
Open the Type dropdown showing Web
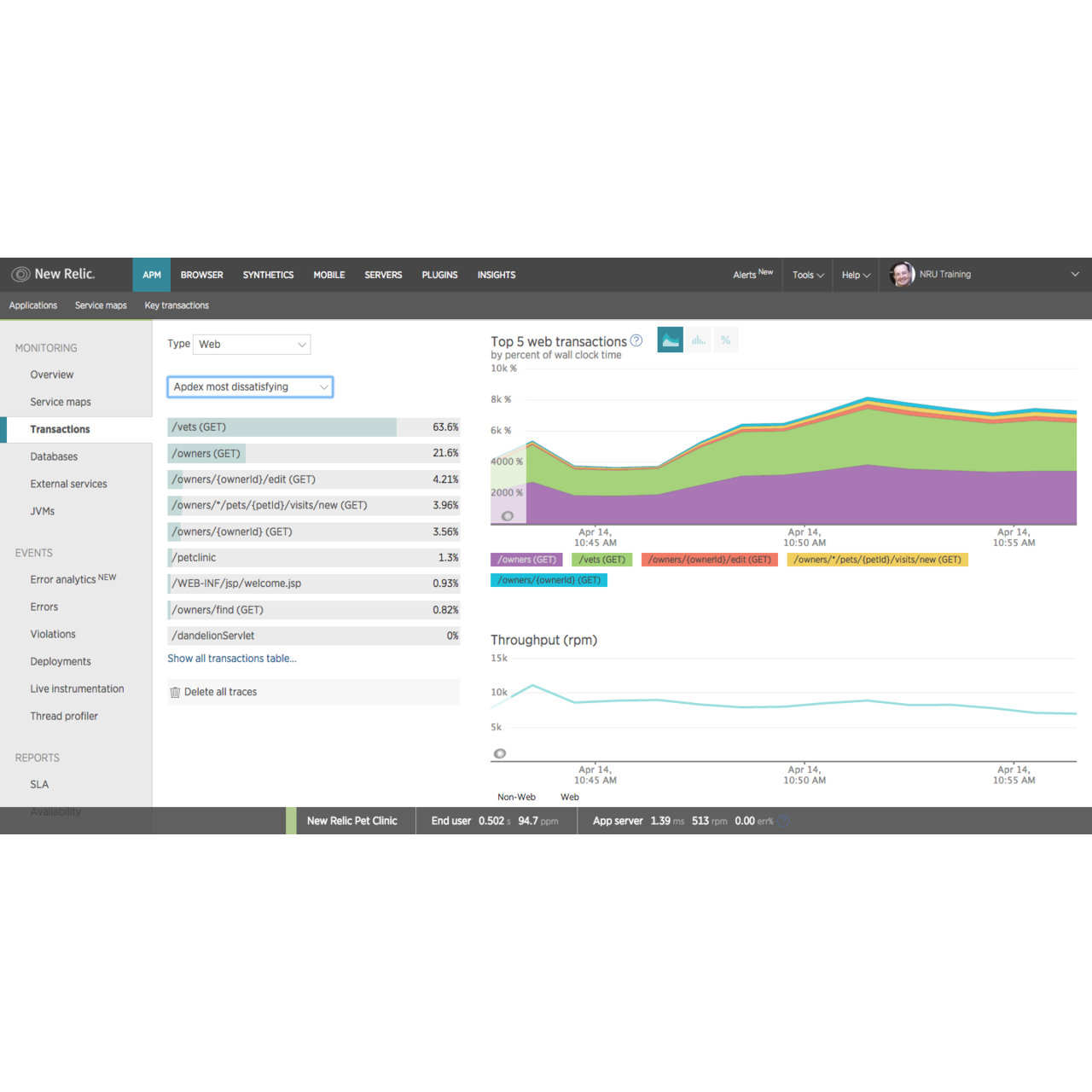(252, 344)
